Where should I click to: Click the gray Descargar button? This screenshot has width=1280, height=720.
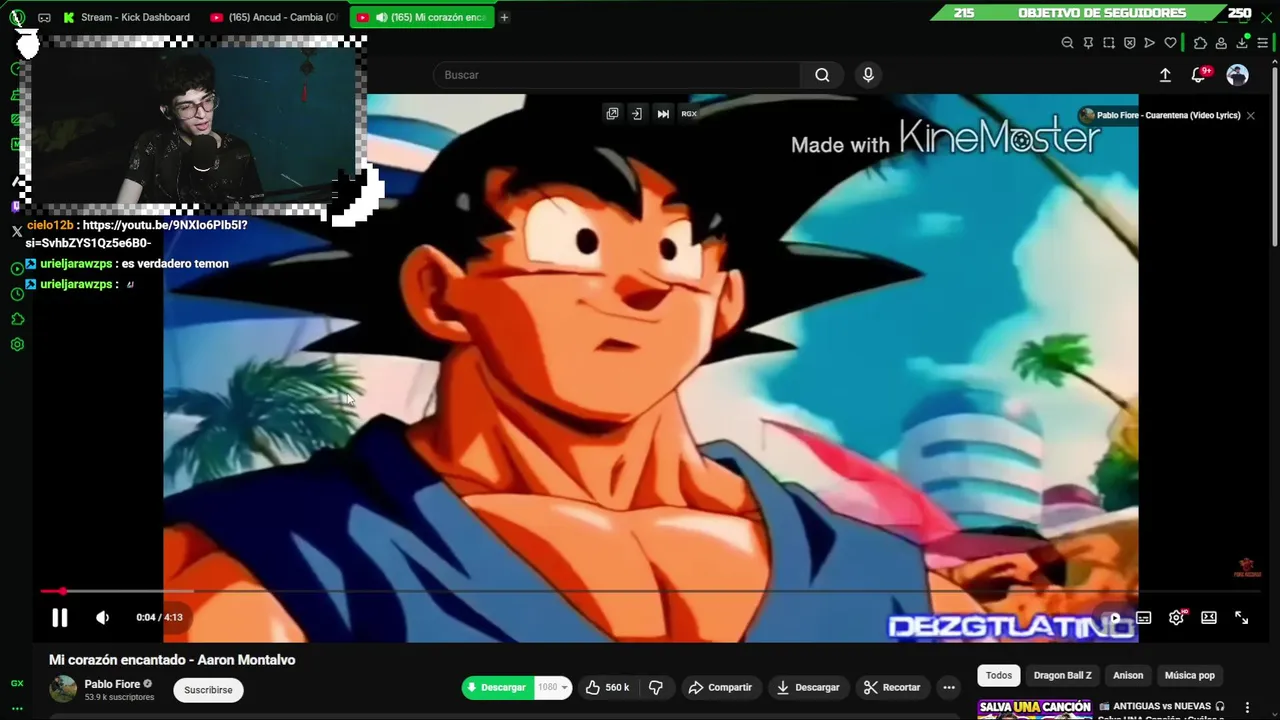coord(808,687)
